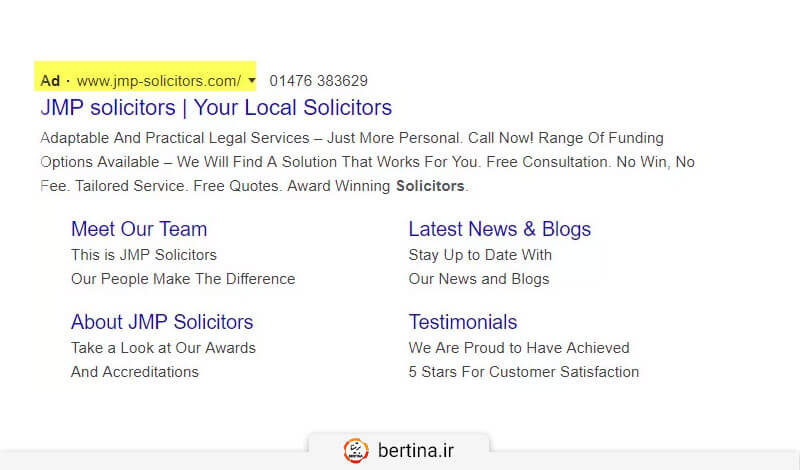Click the bertina.ir watermark text
Screen dimensions: 800x470
point(415,450)
